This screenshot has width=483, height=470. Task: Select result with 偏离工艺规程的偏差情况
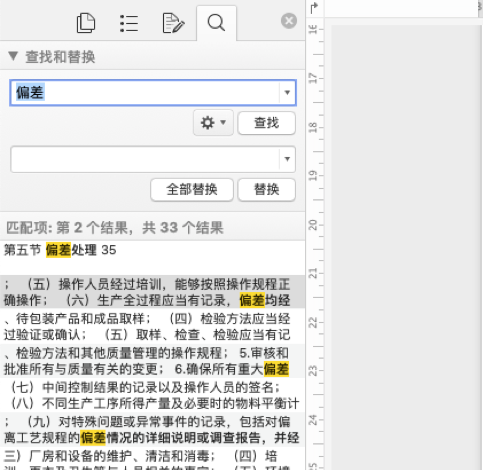click(x=152, y=429)
